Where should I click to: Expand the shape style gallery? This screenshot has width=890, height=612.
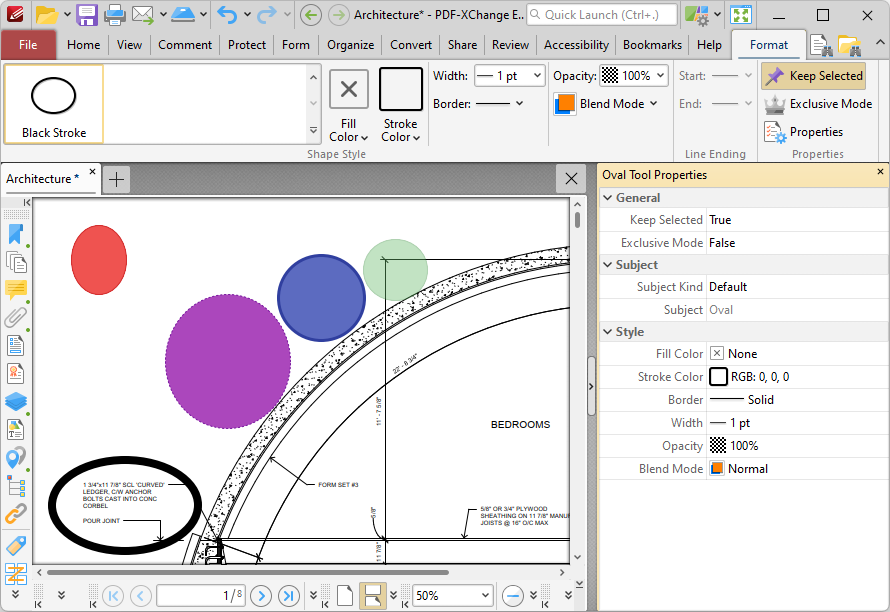313,131
